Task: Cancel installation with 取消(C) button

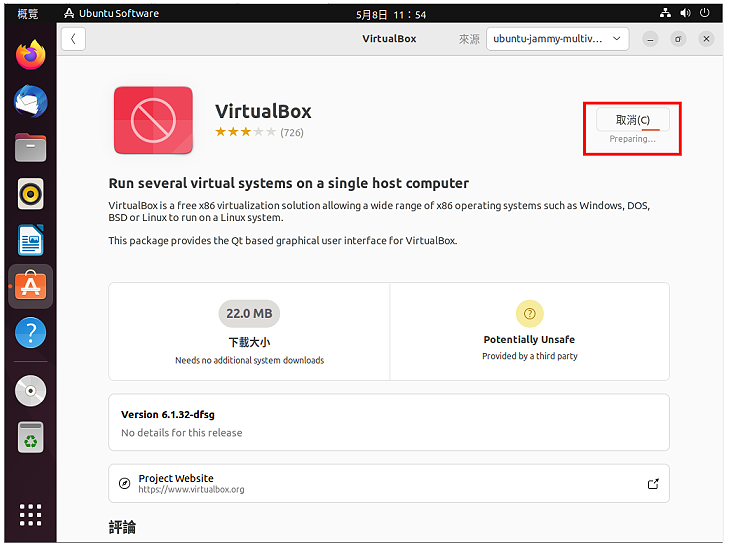Action: click(633, 120)
